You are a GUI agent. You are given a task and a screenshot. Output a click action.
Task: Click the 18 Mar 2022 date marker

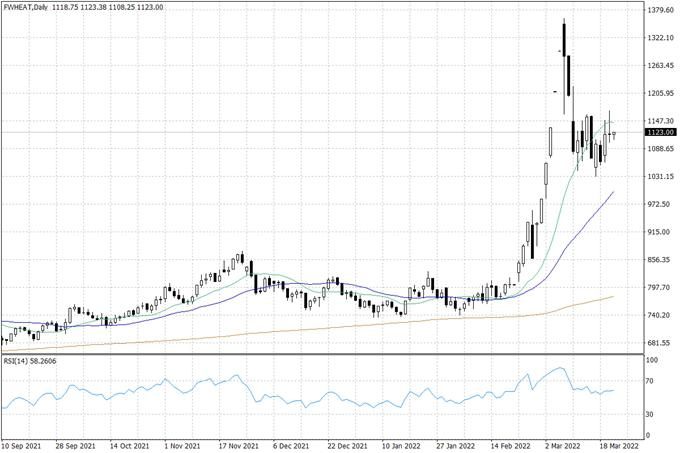619,446
